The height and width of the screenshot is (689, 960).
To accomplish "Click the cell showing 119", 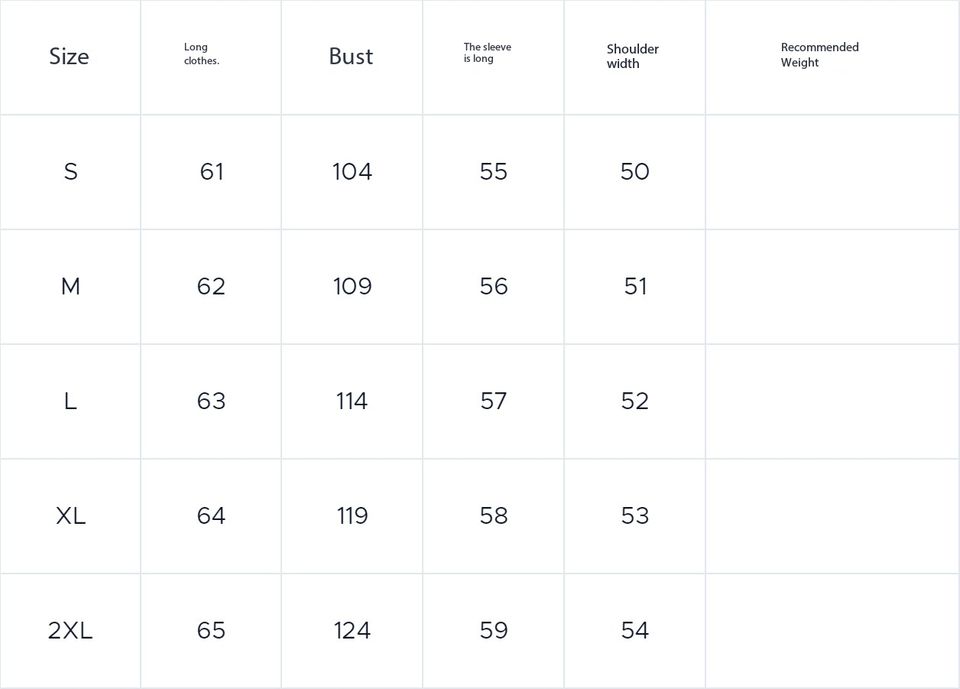I will click(352, 516).
